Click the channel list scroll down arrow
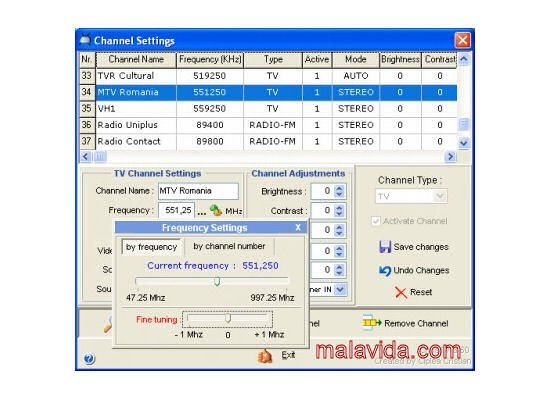This screenshot has width=550, height=400. point(464,143)
